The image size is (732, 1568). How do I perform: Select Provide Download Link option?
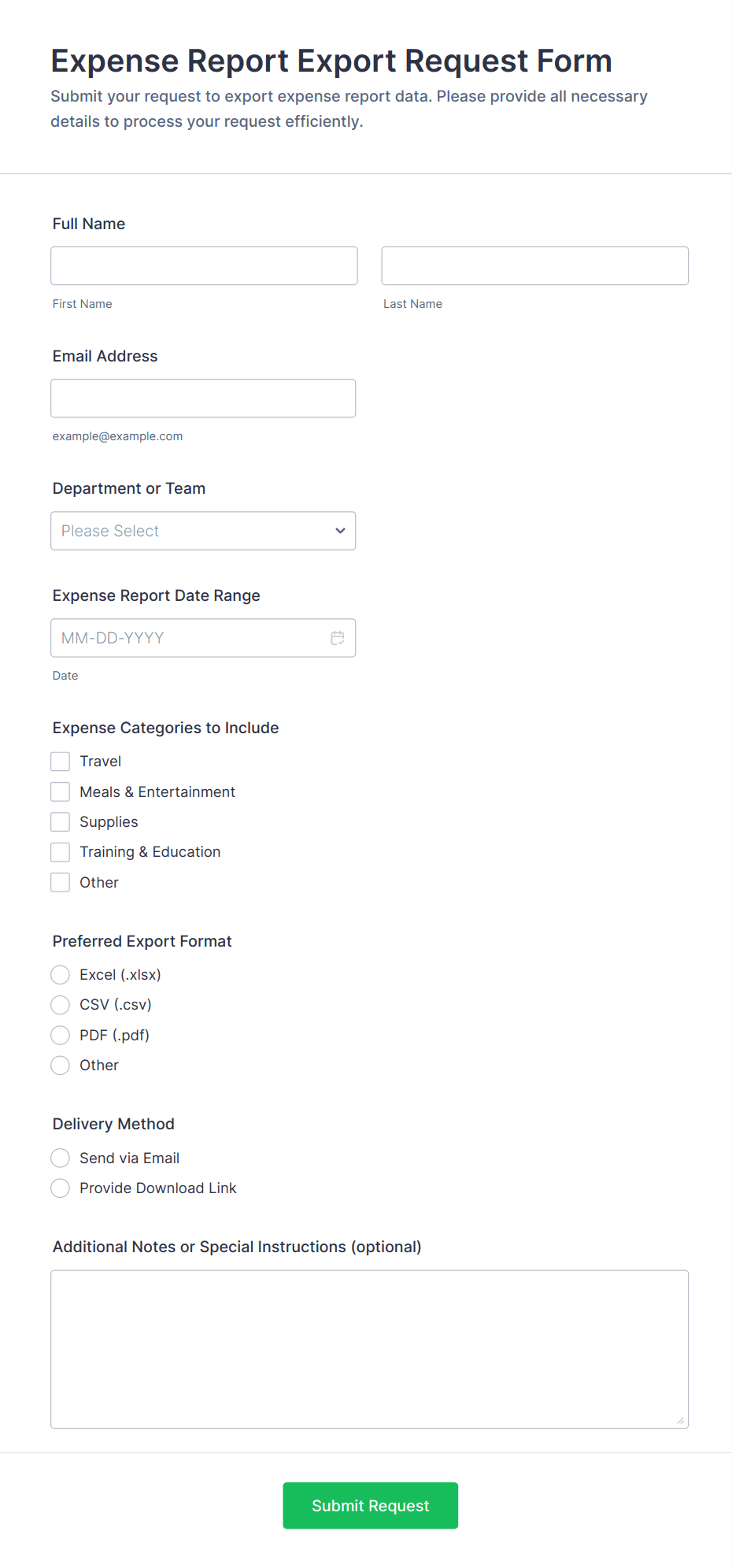pyautogui.click(x=61, y=1188)
